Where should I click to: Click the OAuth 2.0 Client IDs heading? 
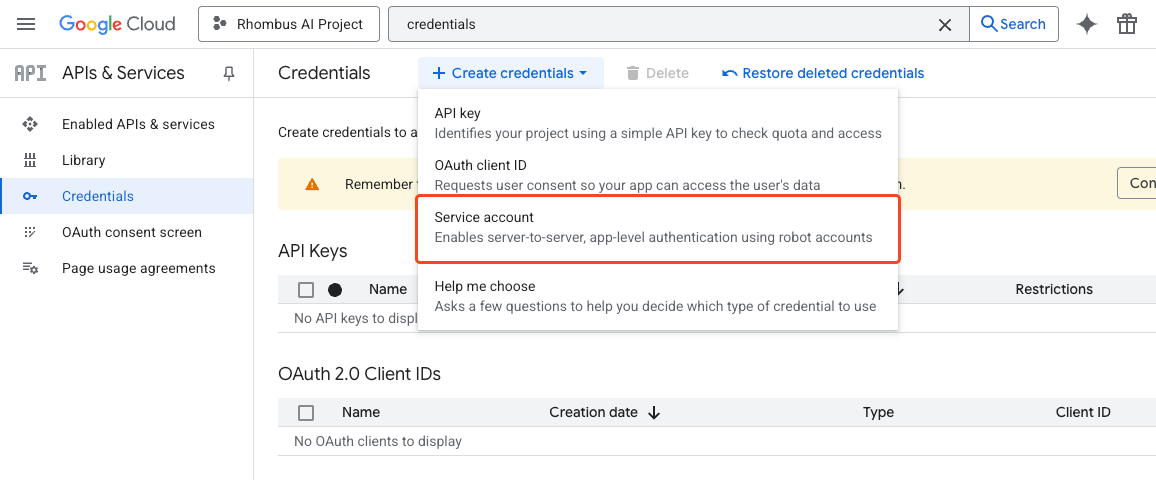(x=360, y=374)
